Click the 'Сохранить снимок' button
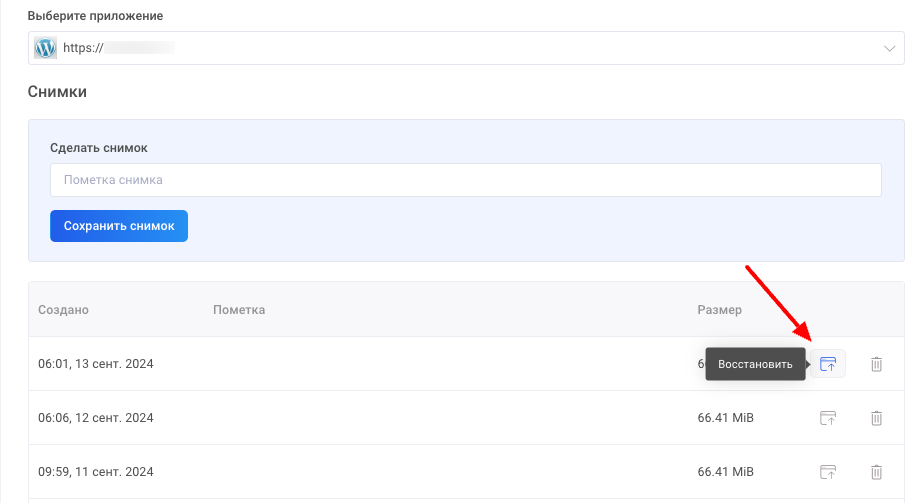910x503 pixels. tap(119, 226)
